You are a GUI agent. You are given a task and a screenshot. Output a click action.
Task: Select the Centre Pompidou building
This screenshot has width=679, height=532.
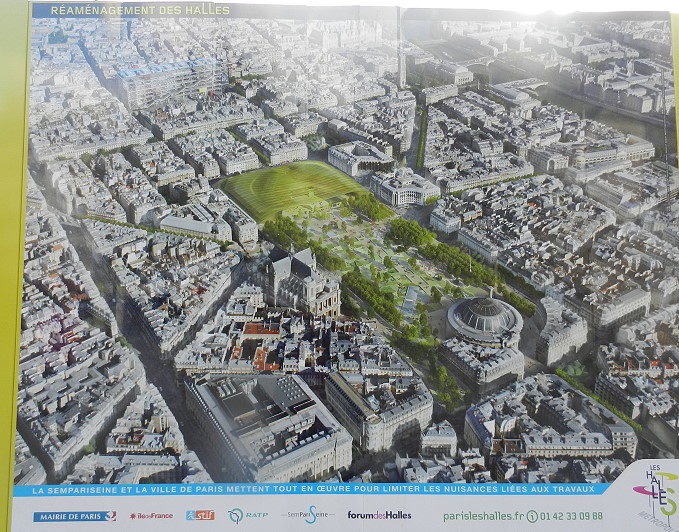(x=170, y=82)
